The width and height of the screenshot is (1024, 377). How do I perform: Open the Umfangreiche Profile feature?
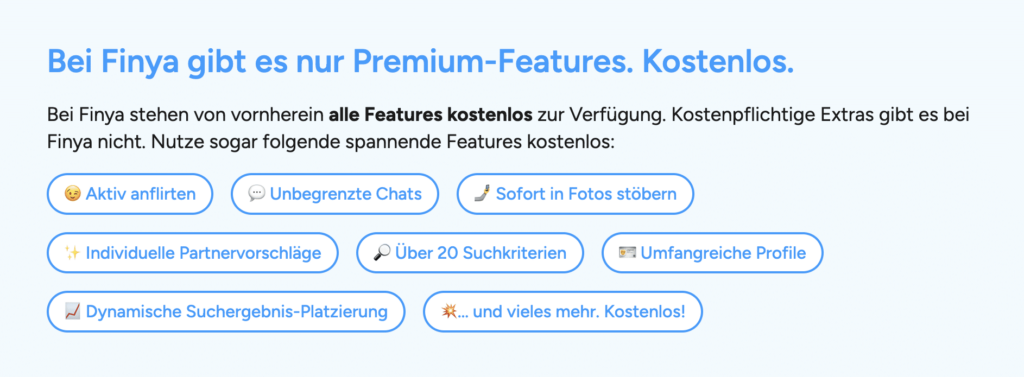click(x=712, y=253)
